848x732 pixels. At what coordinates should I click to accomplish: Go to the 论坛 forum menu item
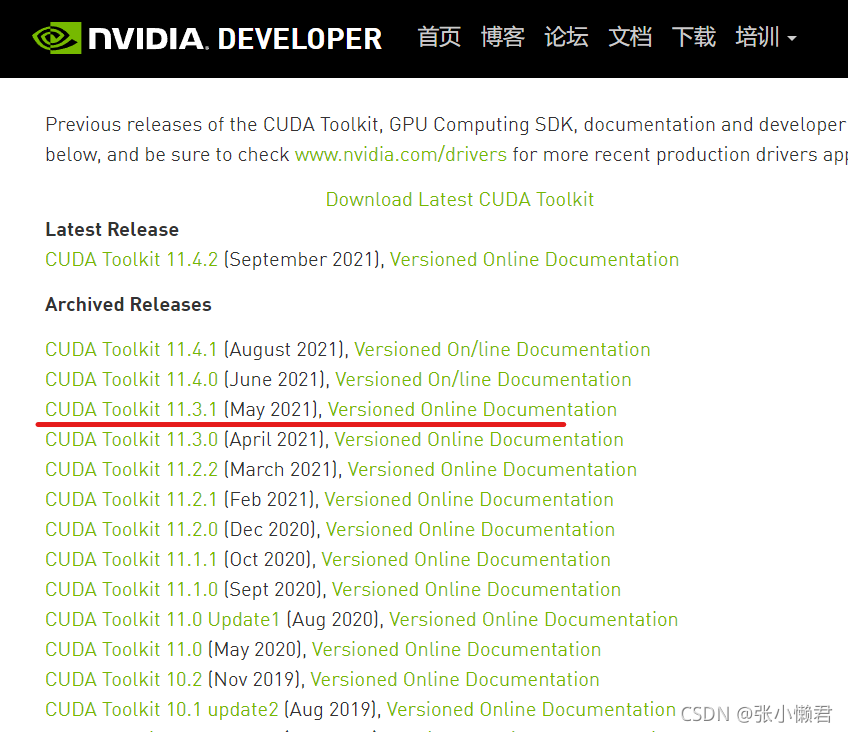pos(566,37)
